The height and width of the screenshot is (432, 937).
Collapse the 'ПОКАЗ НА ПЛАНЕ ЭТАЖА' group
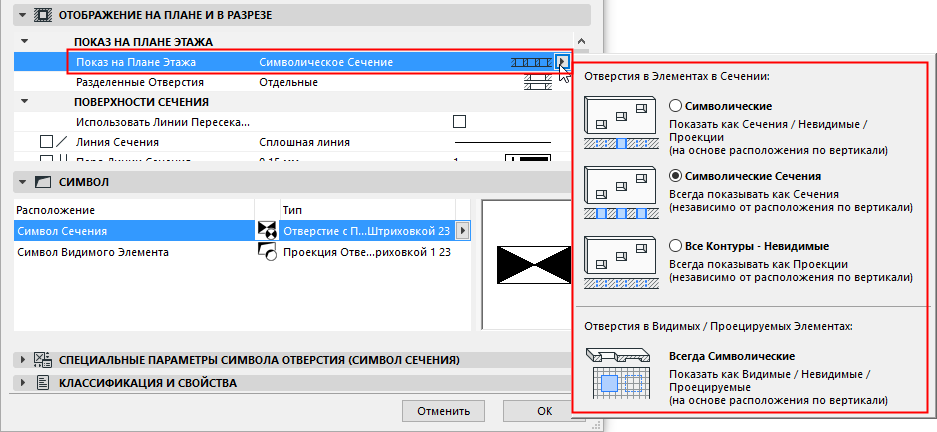coord(24,42)
